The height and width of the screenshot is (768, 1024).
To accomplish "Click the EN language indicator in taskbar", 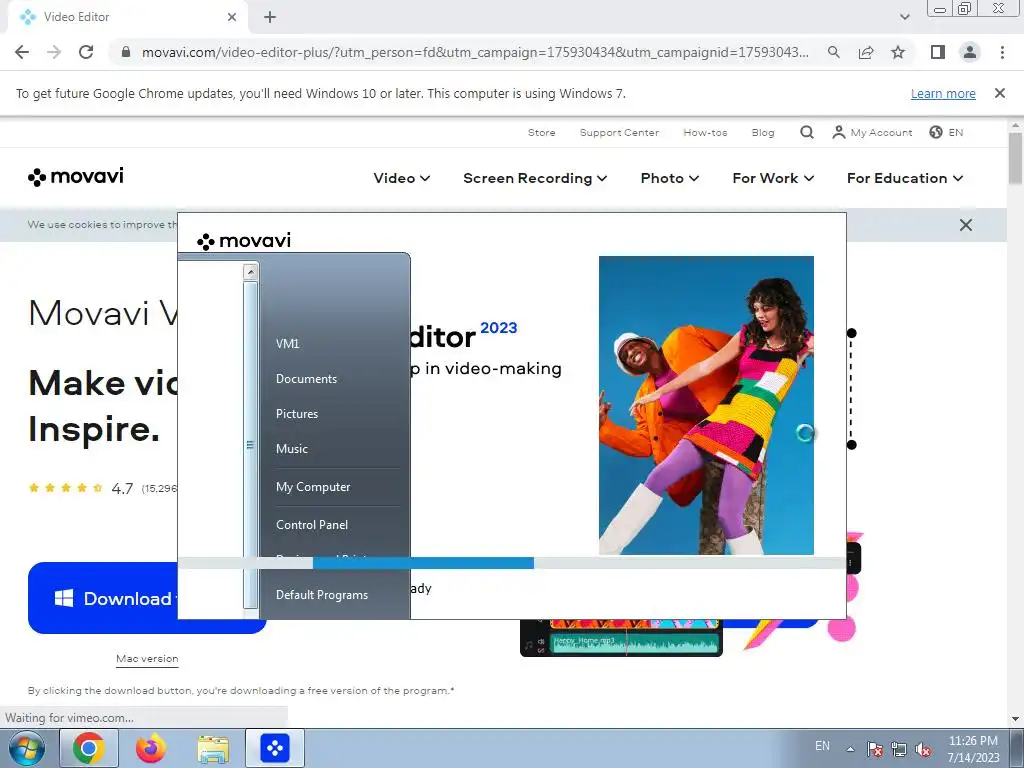I will point(822,746).
